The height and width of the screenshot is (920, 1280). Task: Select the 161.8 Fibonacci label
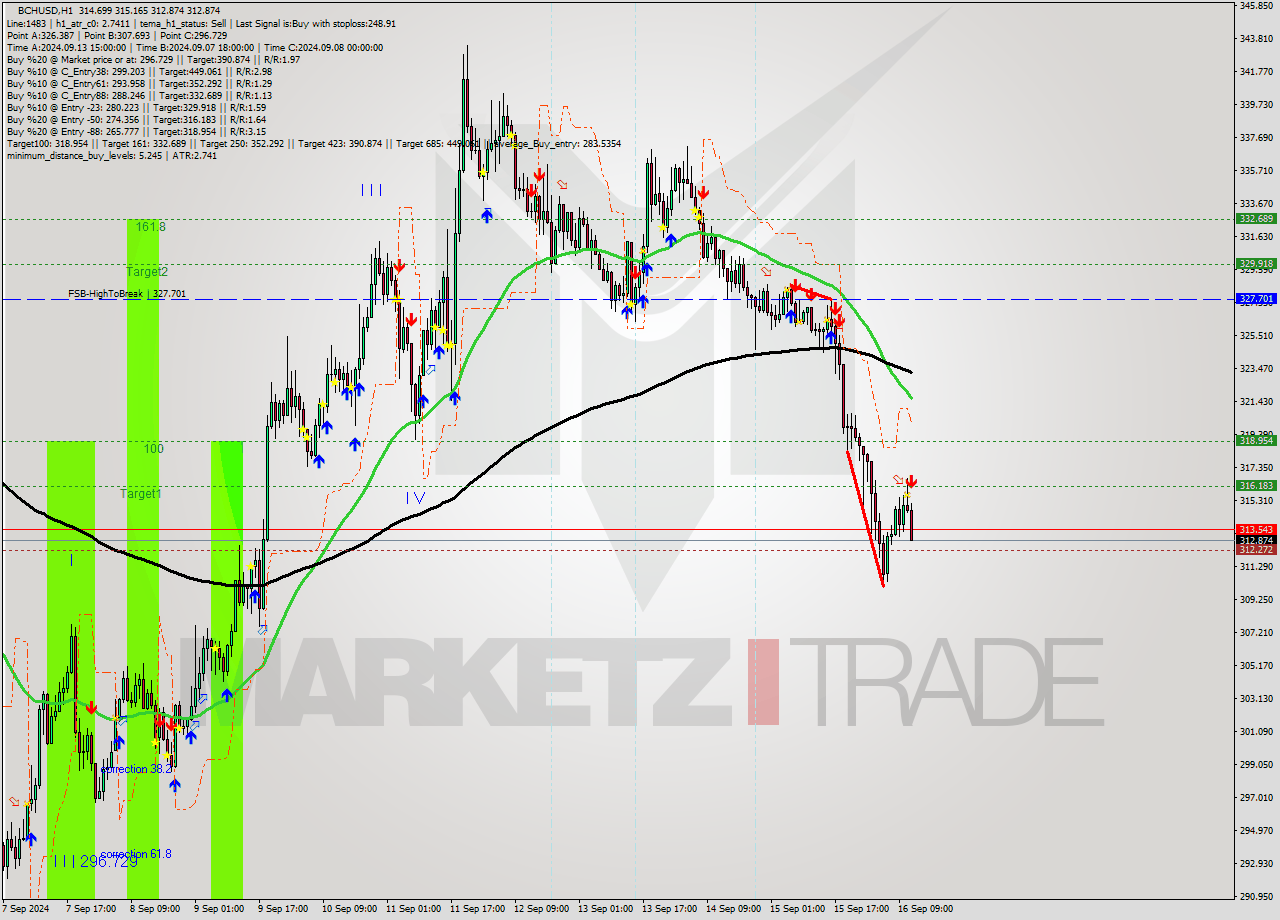149,227
